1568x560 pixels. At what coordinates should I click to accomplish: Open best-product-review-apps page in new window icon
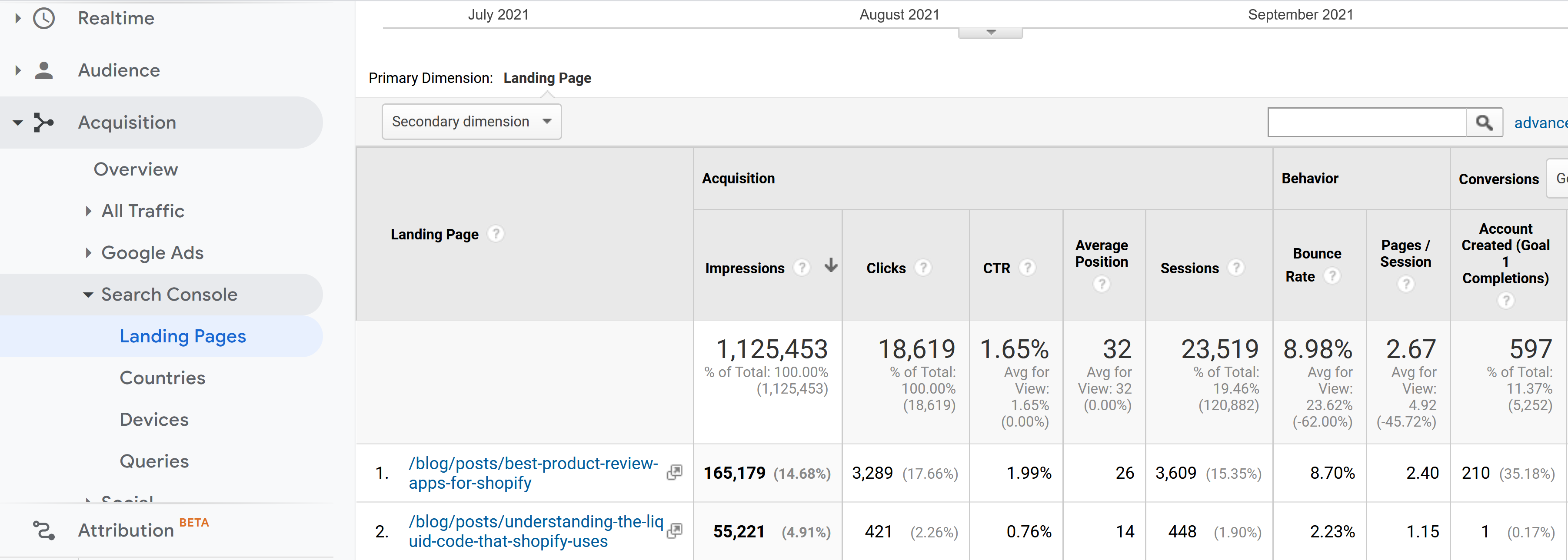click(674, 472)
